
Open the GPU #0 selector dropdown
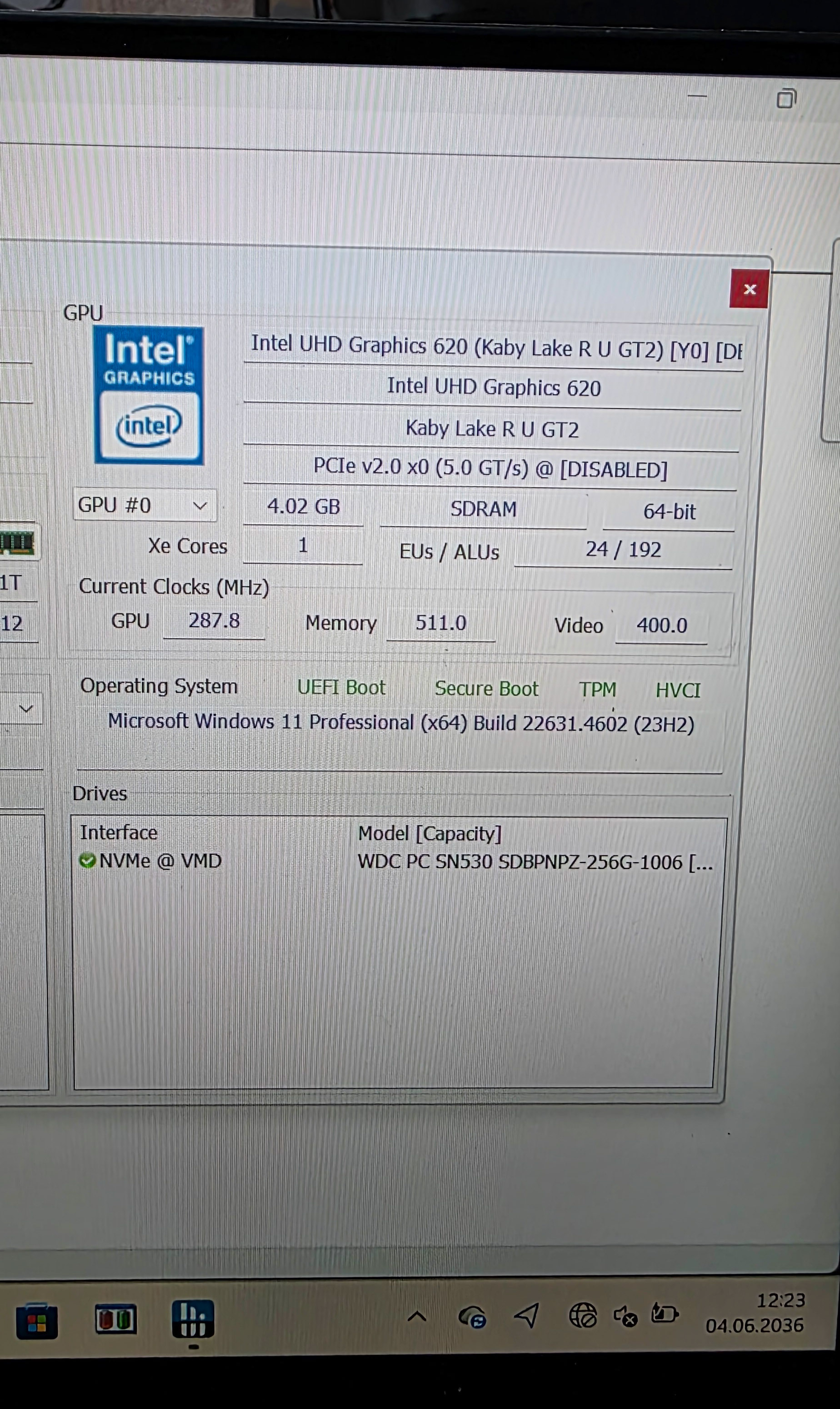[145, 506]
